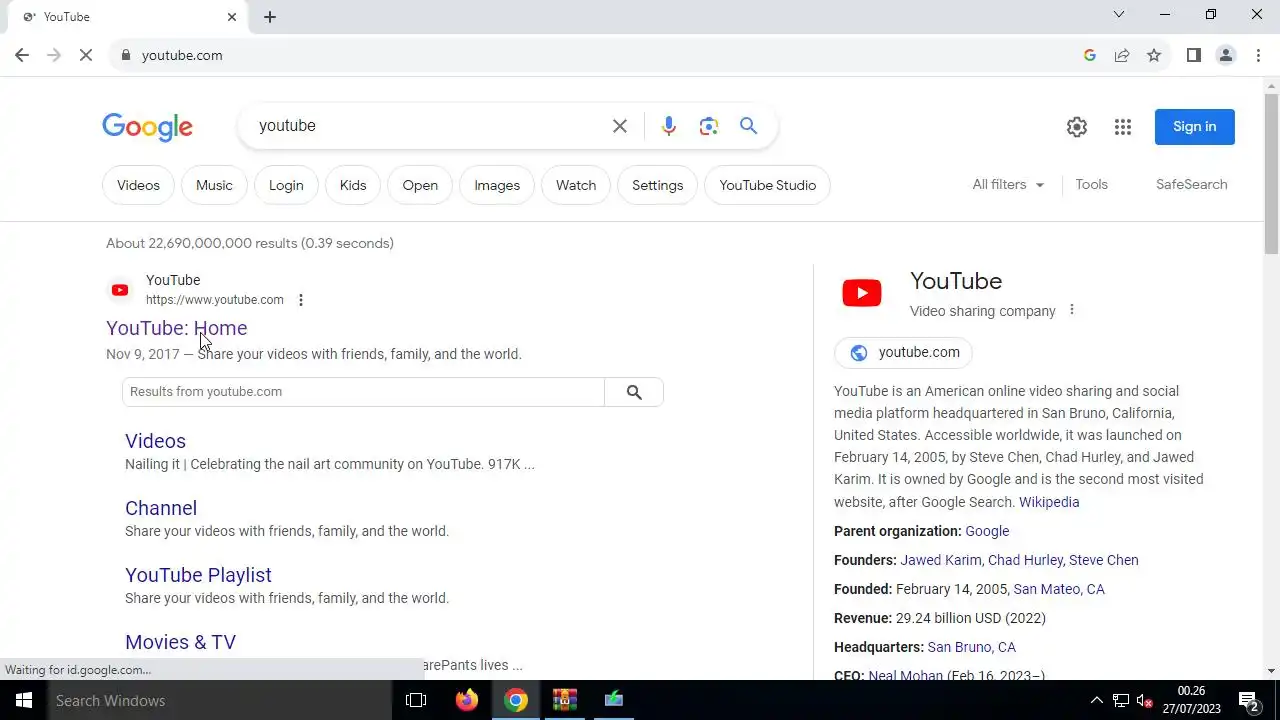Image resolution: width=1280 pixels, height=720 pixels.
Task: Open the Movies & TV sitelink
Action: [180, 642]
